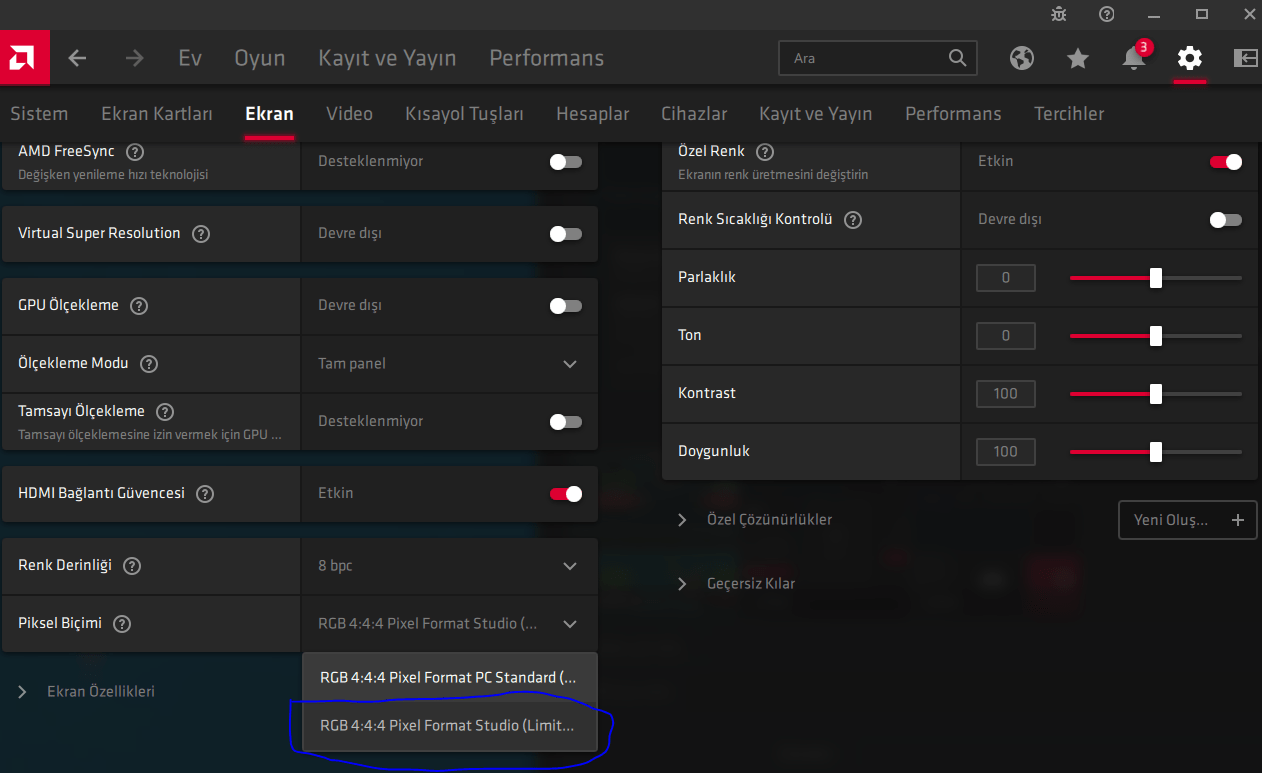The width and height of the screenshot is (1262, 773).
Task: Open favorites star icon
Action: pos(1077,58)
